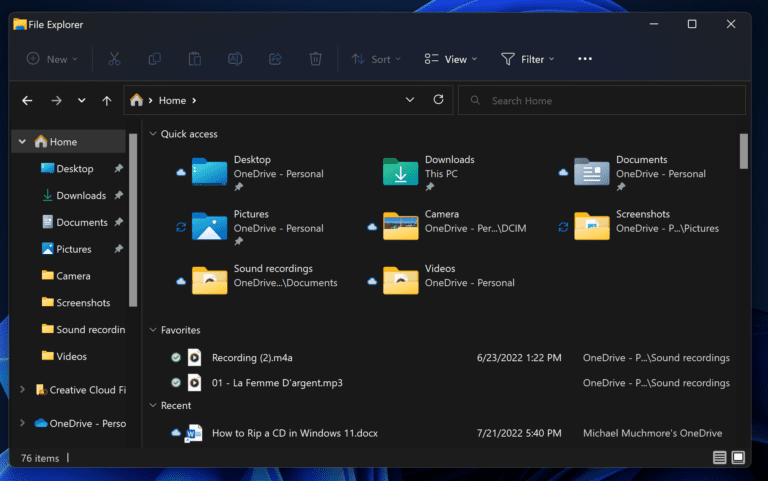Open recent locations chevron

point(81,100)
